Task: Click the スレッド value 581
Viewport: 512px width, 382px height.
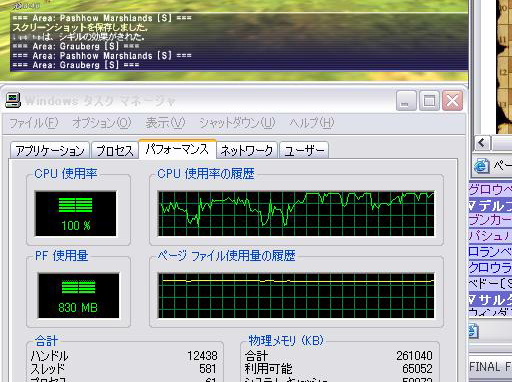Action: point(208,369)
